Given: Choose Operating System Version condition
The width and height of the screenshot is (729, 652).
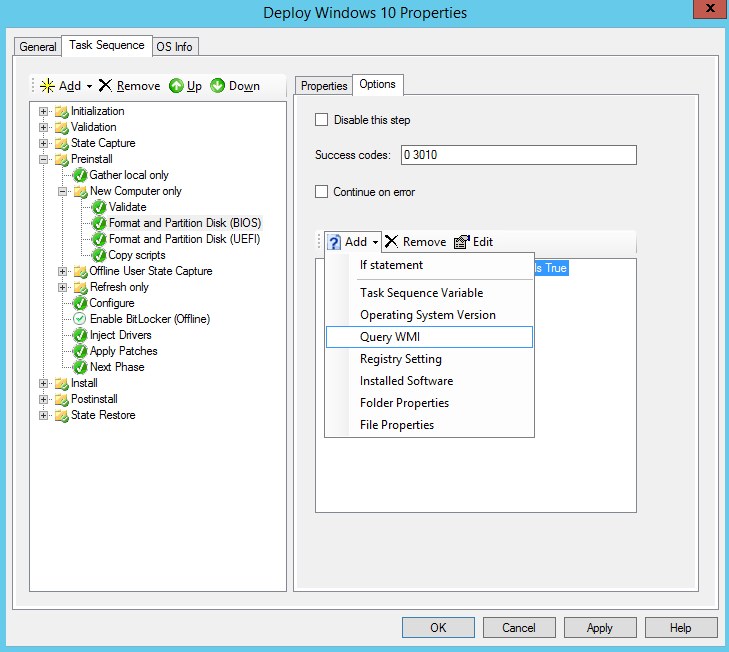Looking at the screenshot, I should tap(429, 315).
